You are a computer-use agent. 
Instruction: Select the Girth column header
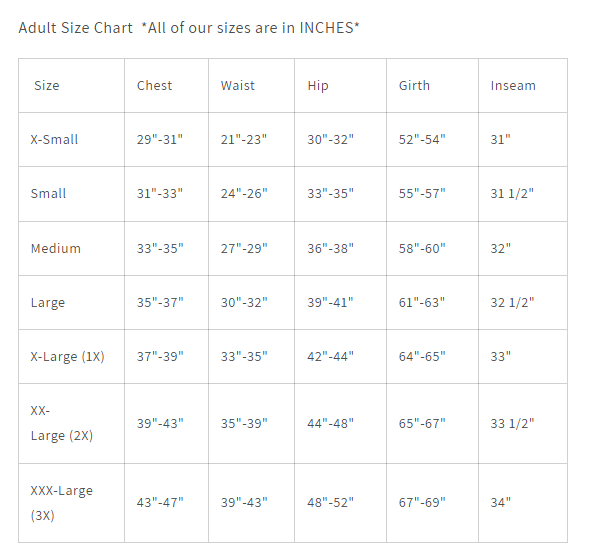[x=414, y=86]
